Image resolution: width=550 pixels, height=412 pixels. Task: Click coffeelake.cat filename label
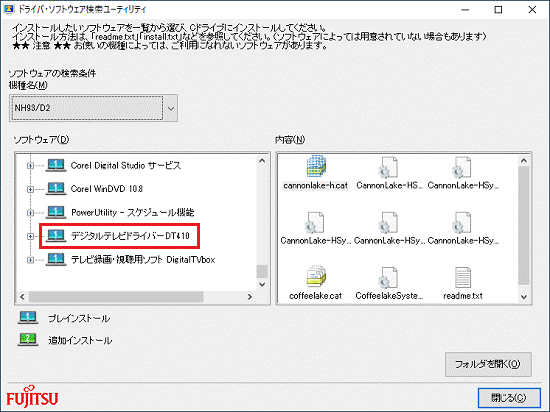click(315, 296)
